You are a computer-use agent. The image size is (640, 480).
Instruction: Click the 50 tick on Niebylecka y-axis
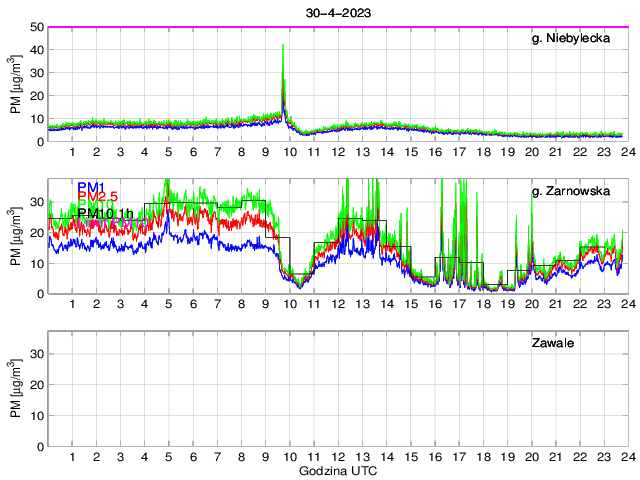35,27
